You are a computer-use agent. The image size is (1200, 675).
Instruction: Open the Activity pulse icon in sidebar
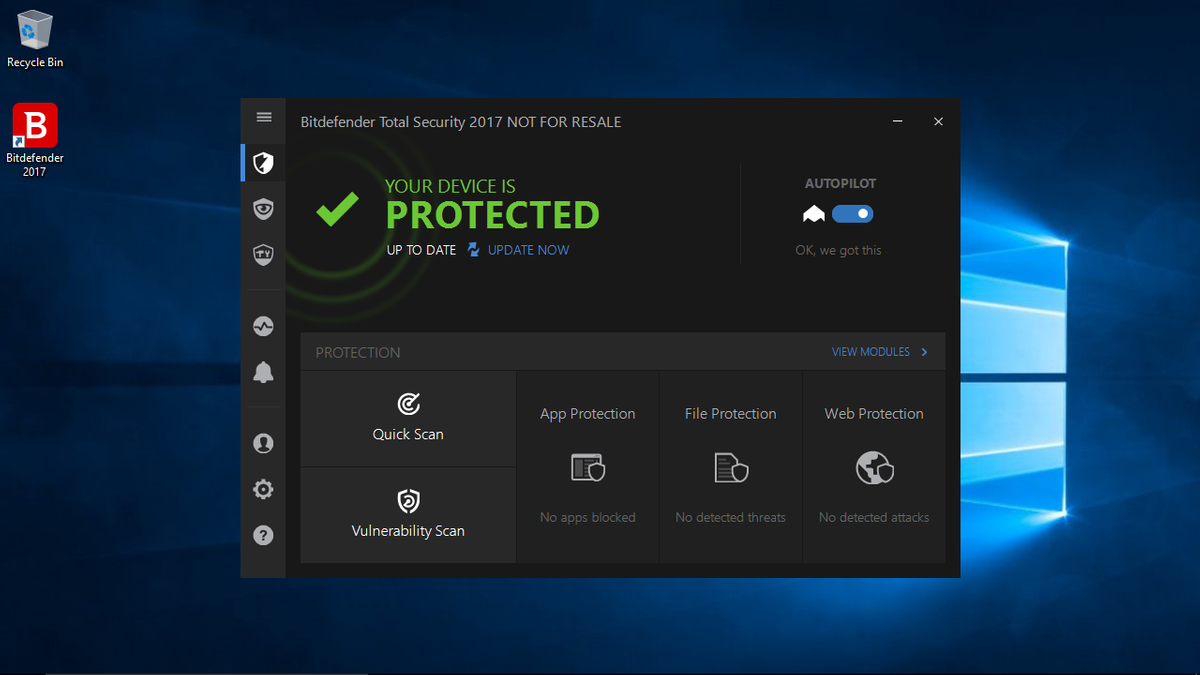(263, 326)
